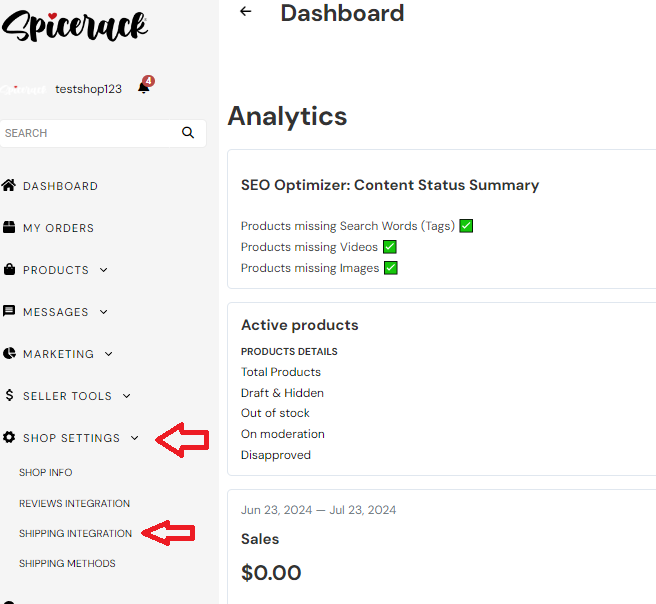Click the testshop123 shop name link
This screenshot has height=604, width=656.
88,89
